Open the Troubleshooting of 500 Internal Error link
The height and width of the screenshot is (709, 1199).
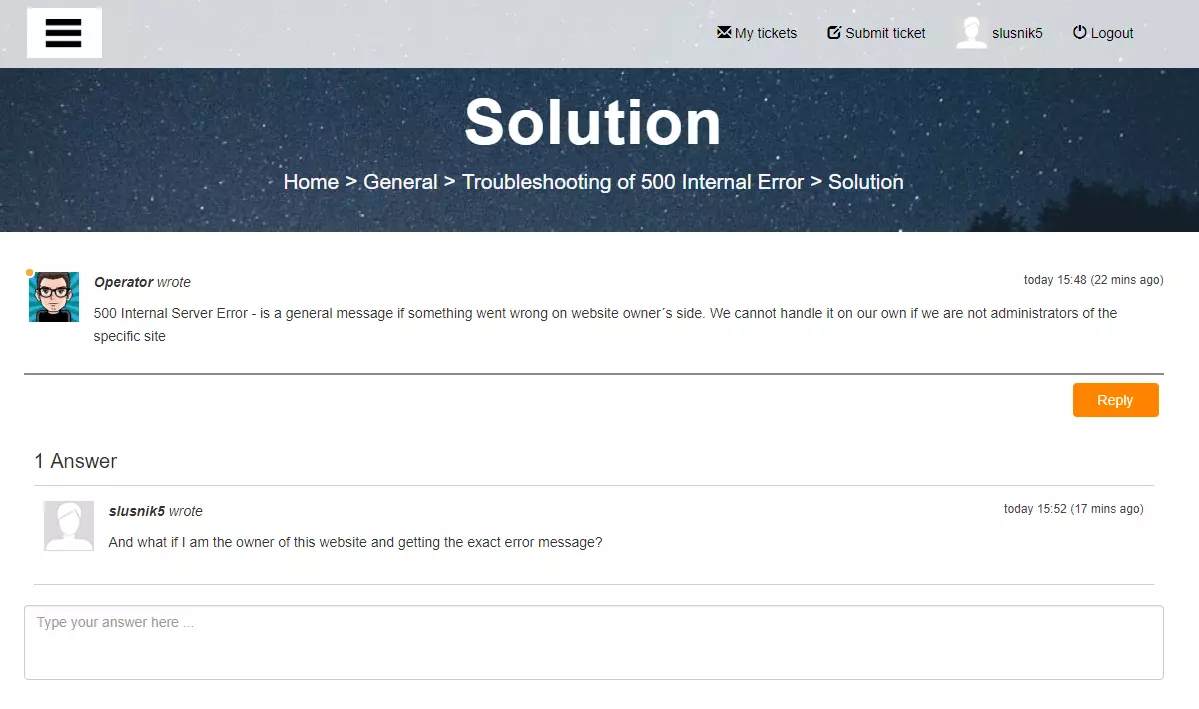[632, 181]
